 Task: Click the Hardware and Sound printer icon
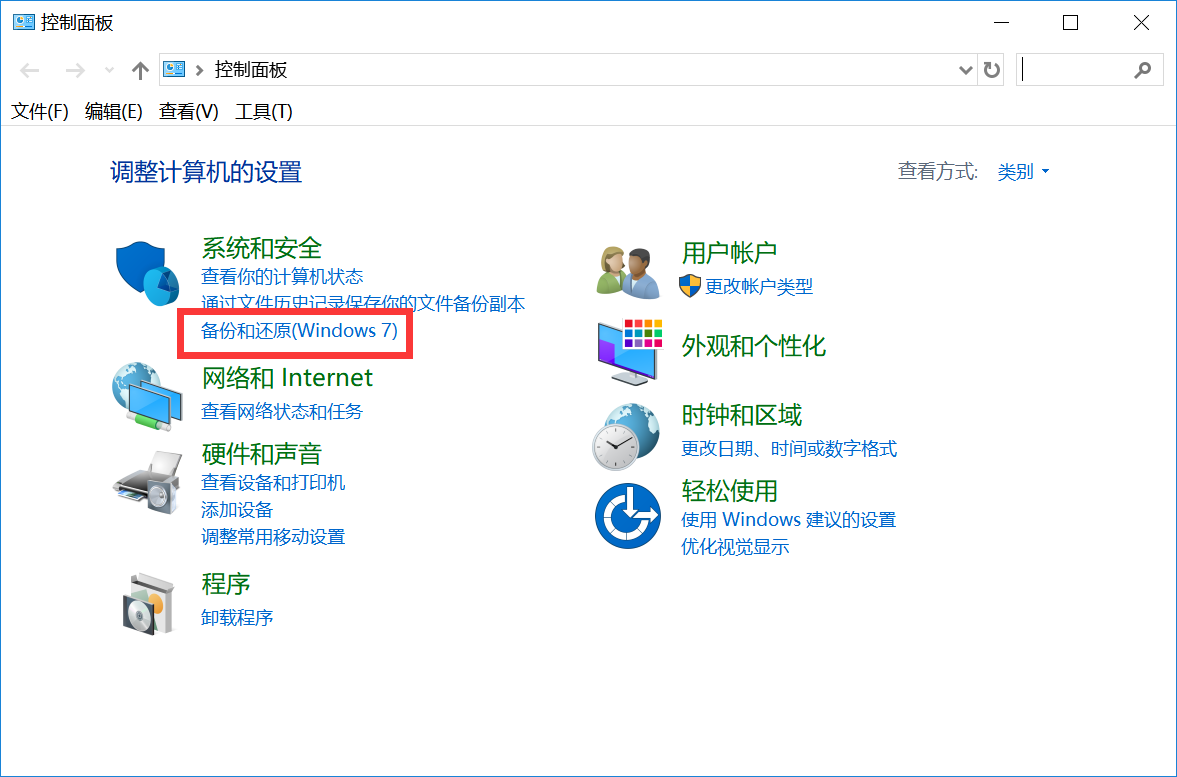click(147, 482)
